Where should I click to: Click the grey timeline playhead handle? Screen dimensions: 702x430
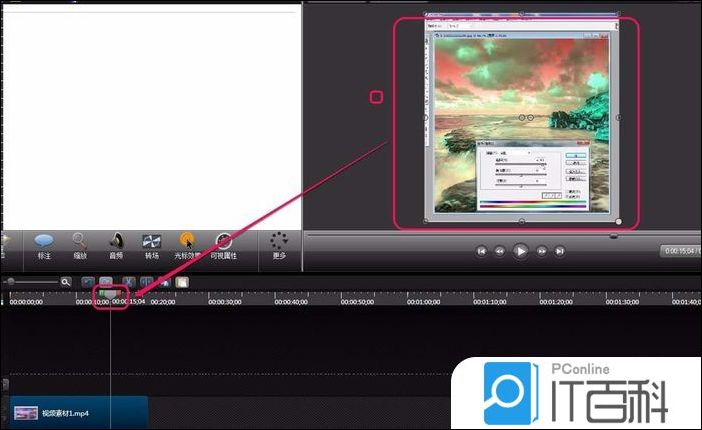point(111,296)
